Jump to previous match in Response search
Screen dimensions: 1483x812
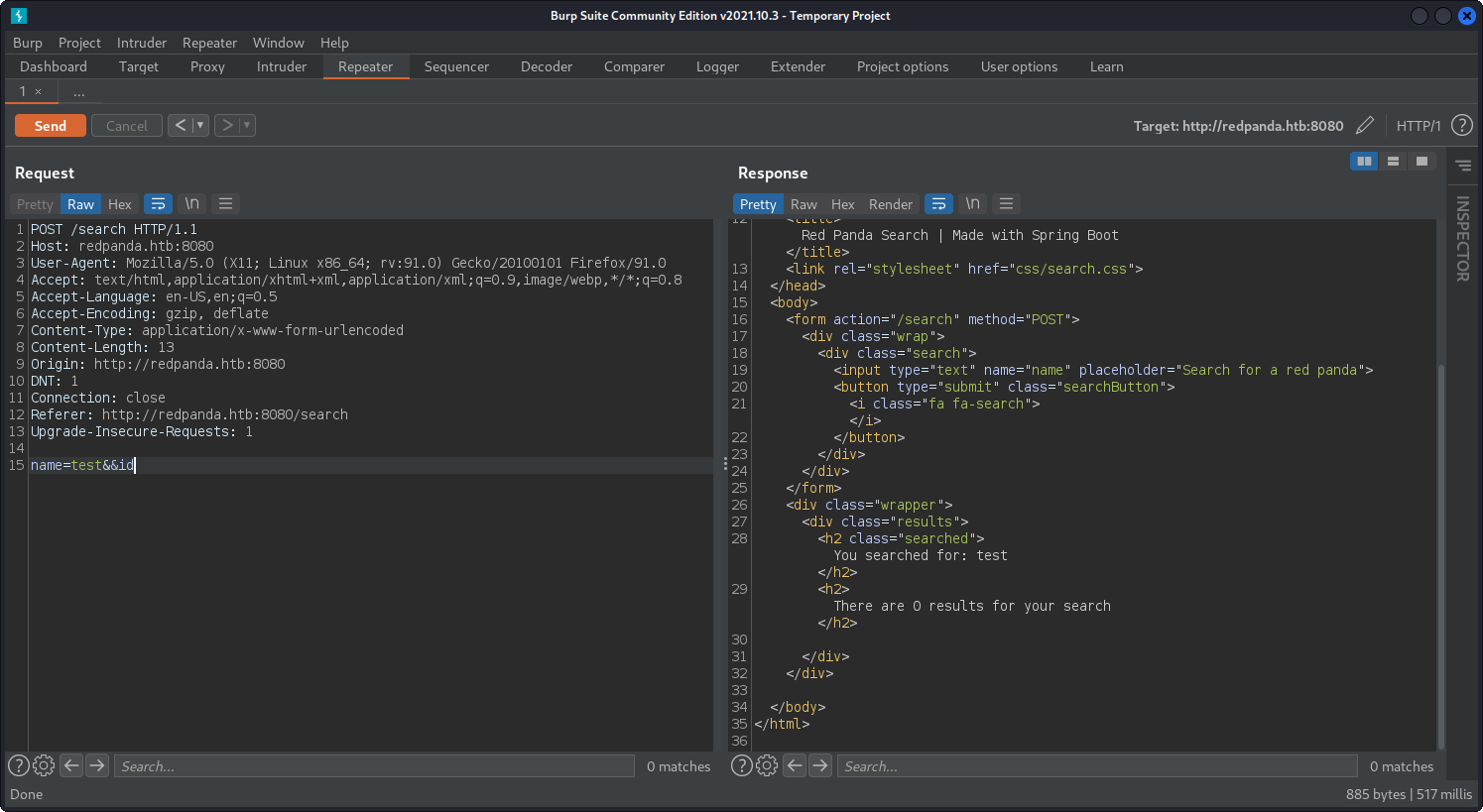coord(795,765)
